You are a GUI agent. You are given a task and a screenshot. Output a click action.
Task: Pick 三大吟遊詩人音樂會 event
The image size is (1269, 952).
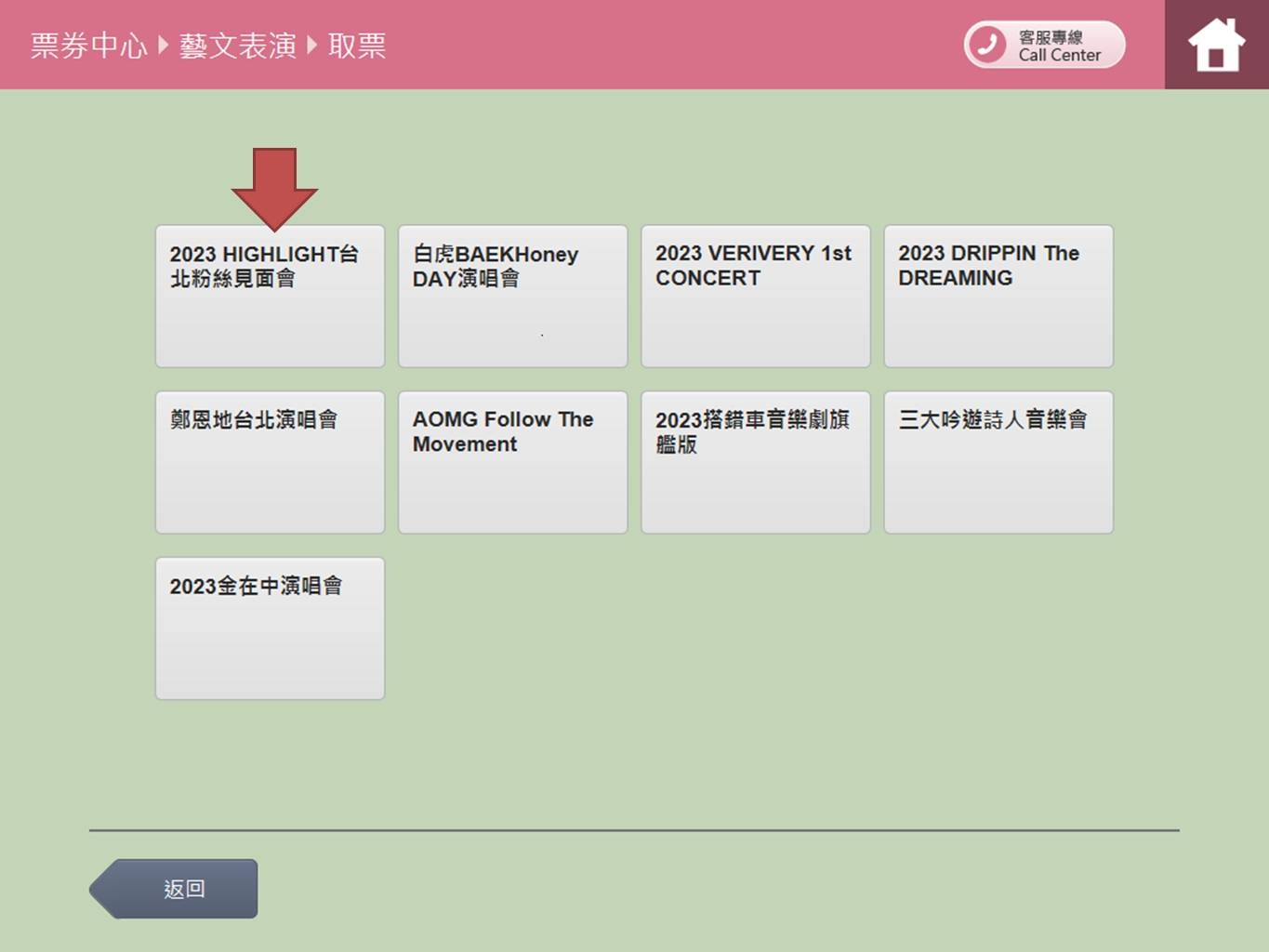pos(998,462)
